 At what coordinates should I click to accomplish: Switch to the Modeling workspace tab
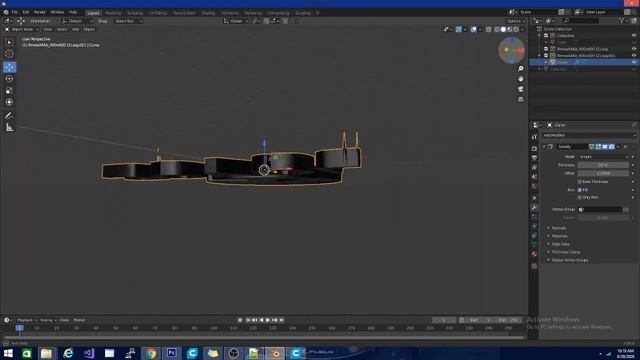113,13
